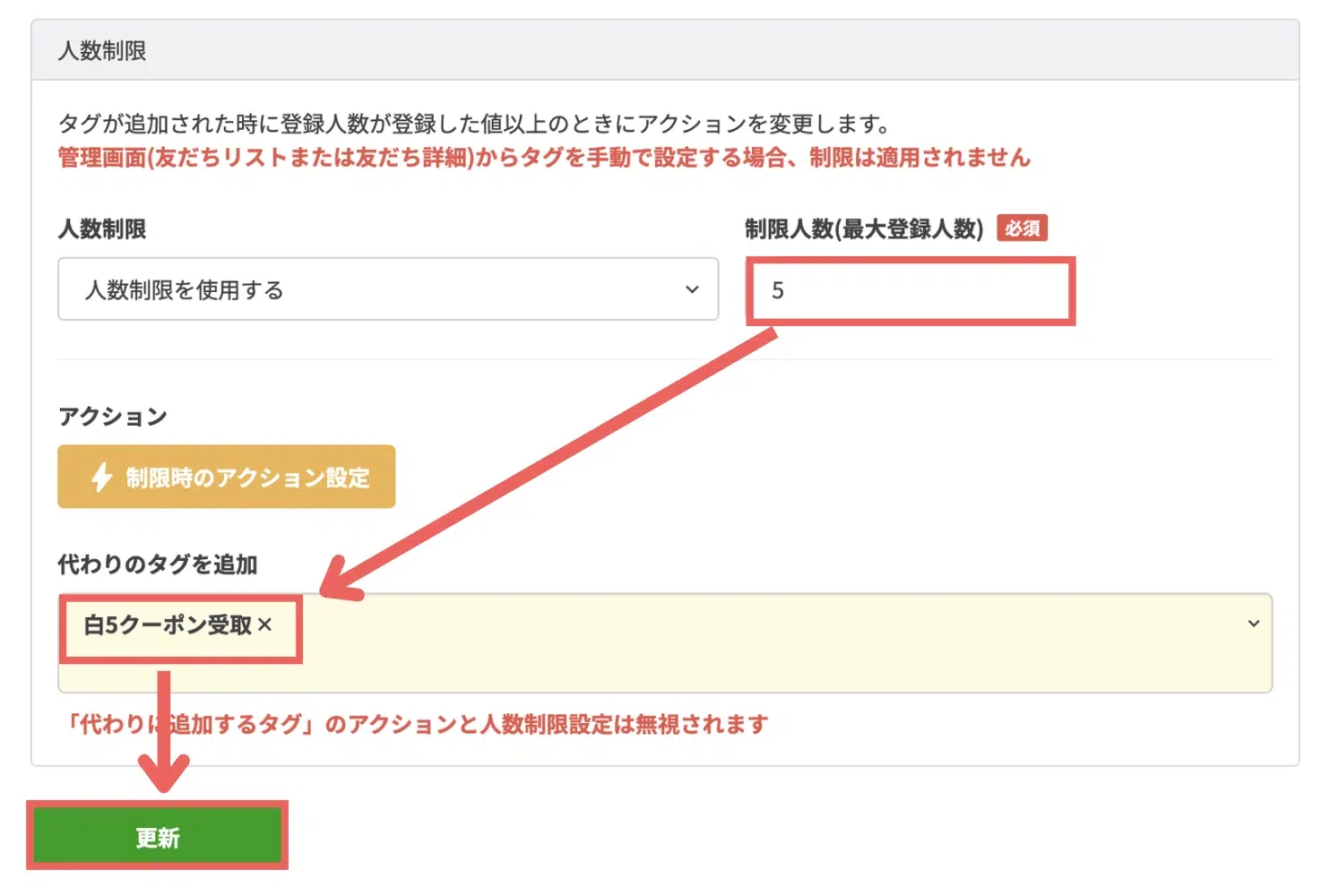Expand the 代わりのタグを追加 chevron

tap(1254, 624)
